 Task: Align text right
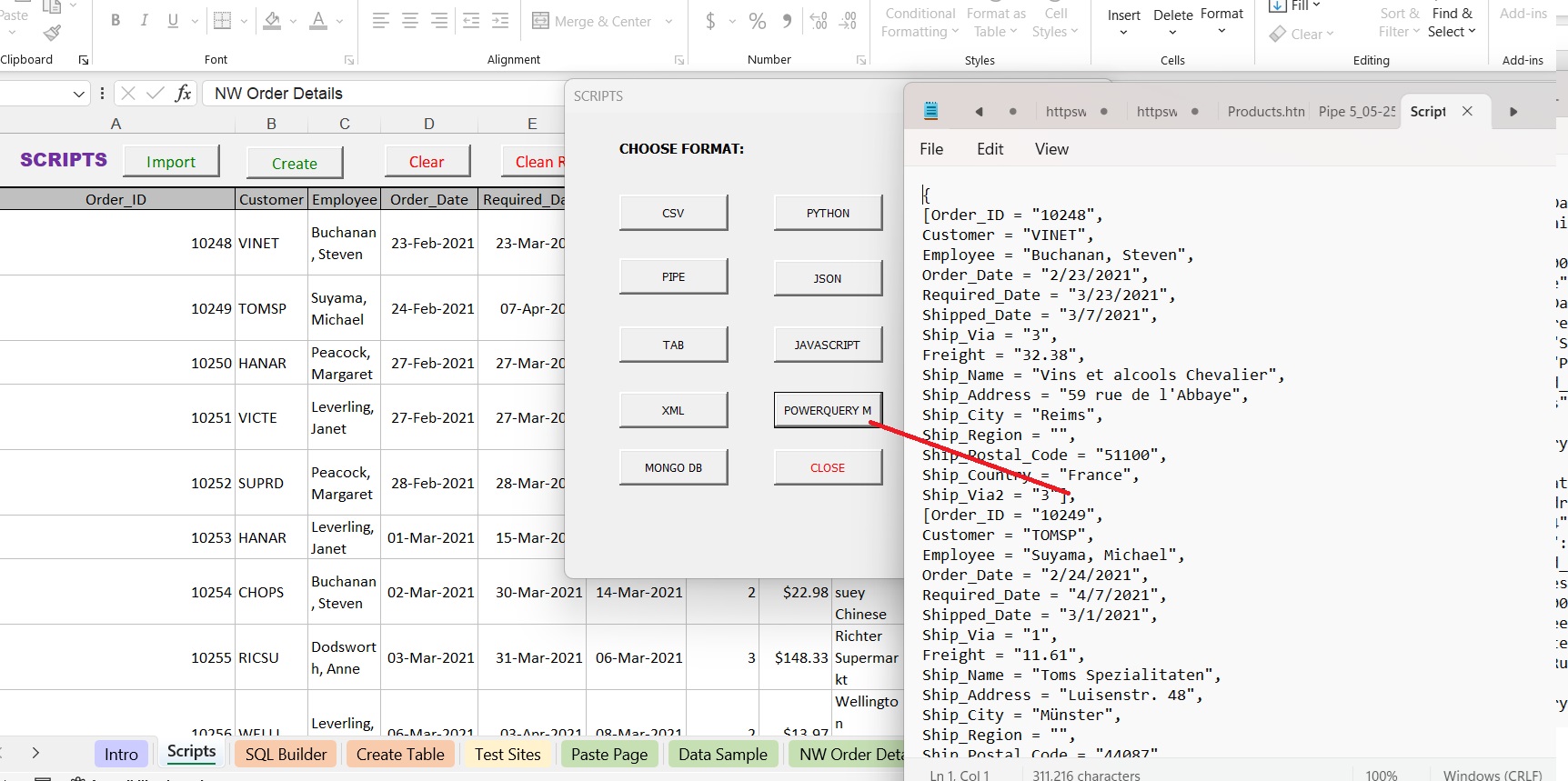tap(439, 20)
